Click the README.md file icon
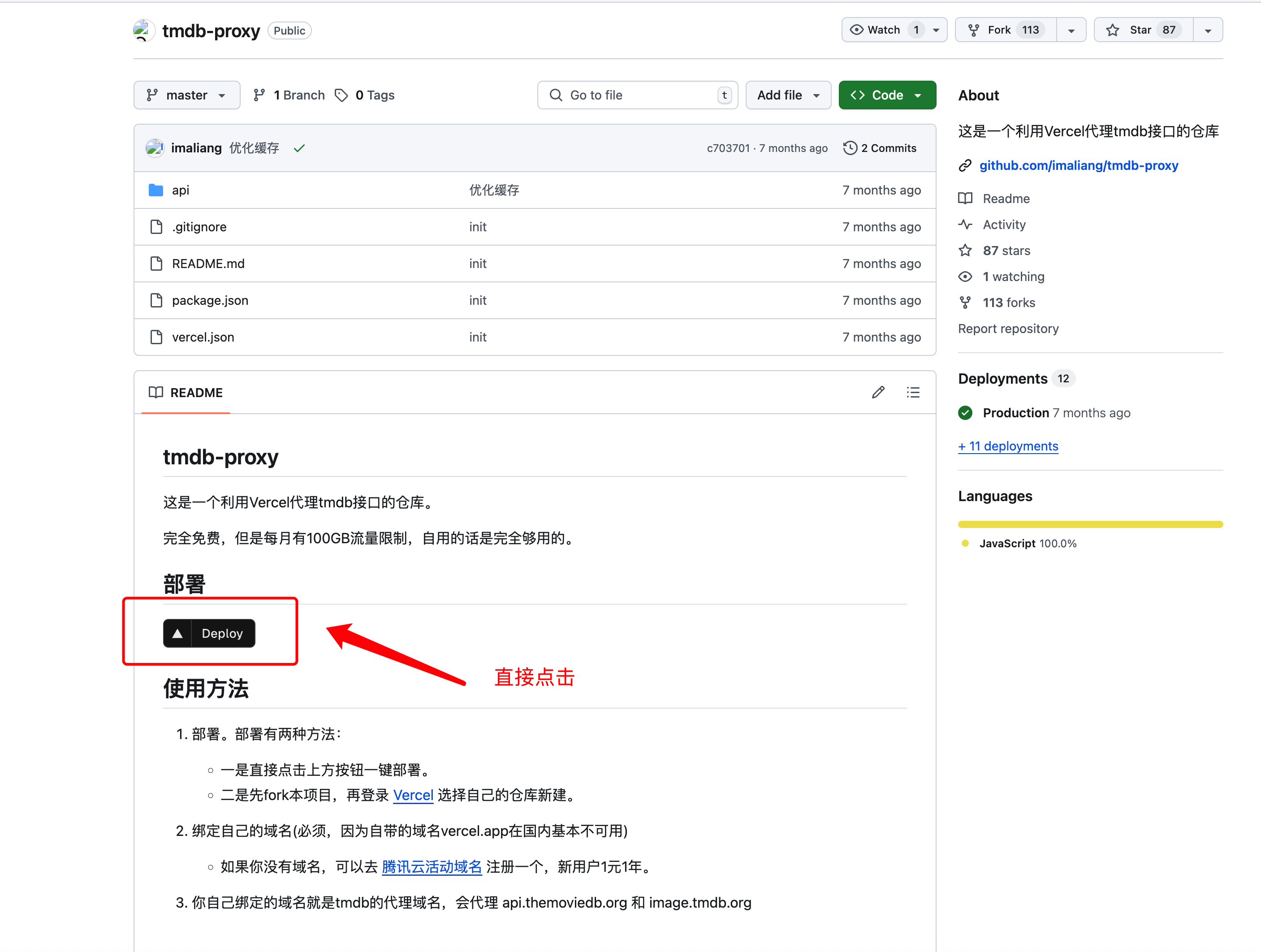Screen dimensions: 1261x952 click(155, 264)
